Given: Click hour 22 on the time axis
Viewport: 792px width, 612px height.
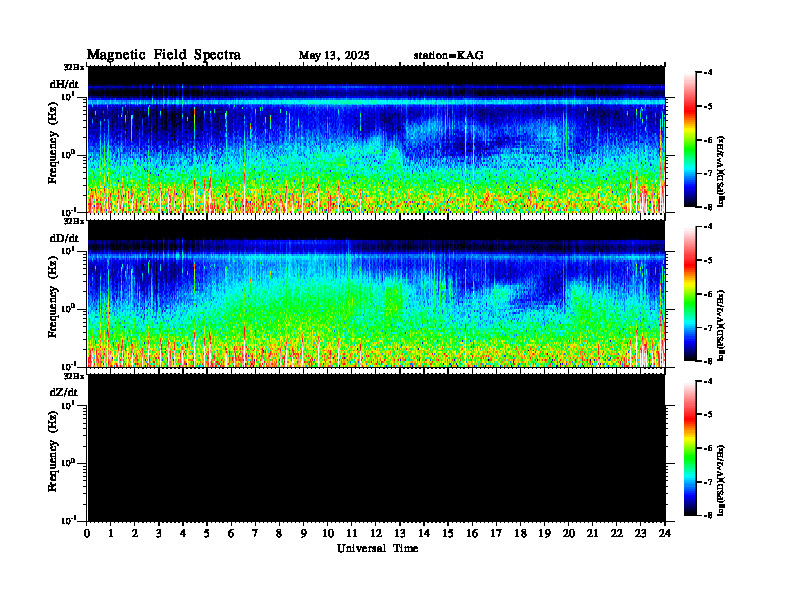Looking at the screenshot, I should pyautogui.click(x=617, y=533).
